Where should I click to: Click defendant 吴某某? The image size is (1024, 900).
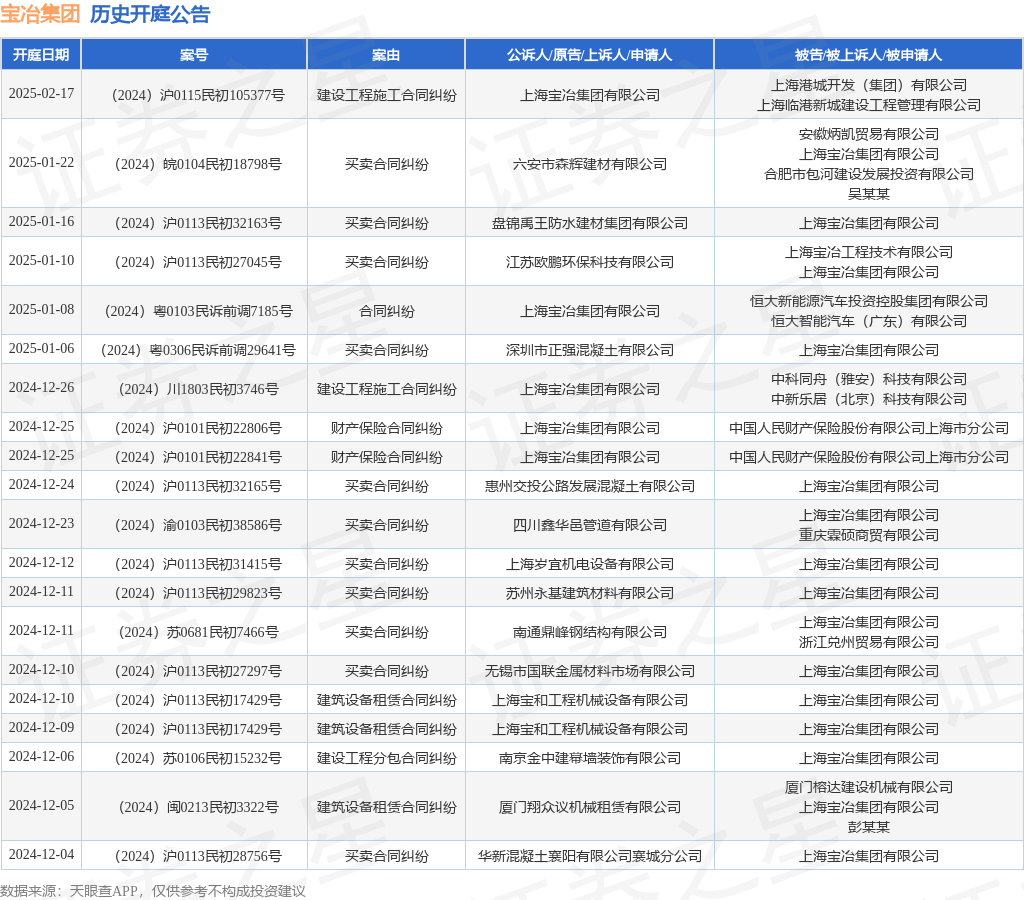869,194
